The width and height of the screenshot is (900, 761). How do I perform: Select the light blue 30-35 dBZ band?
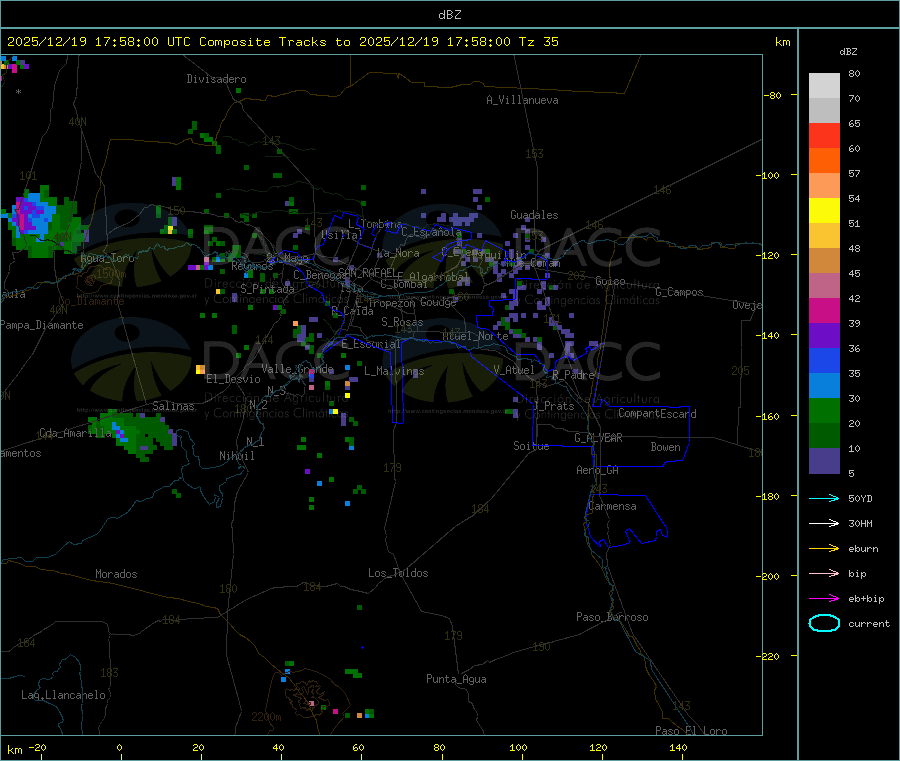824,386
